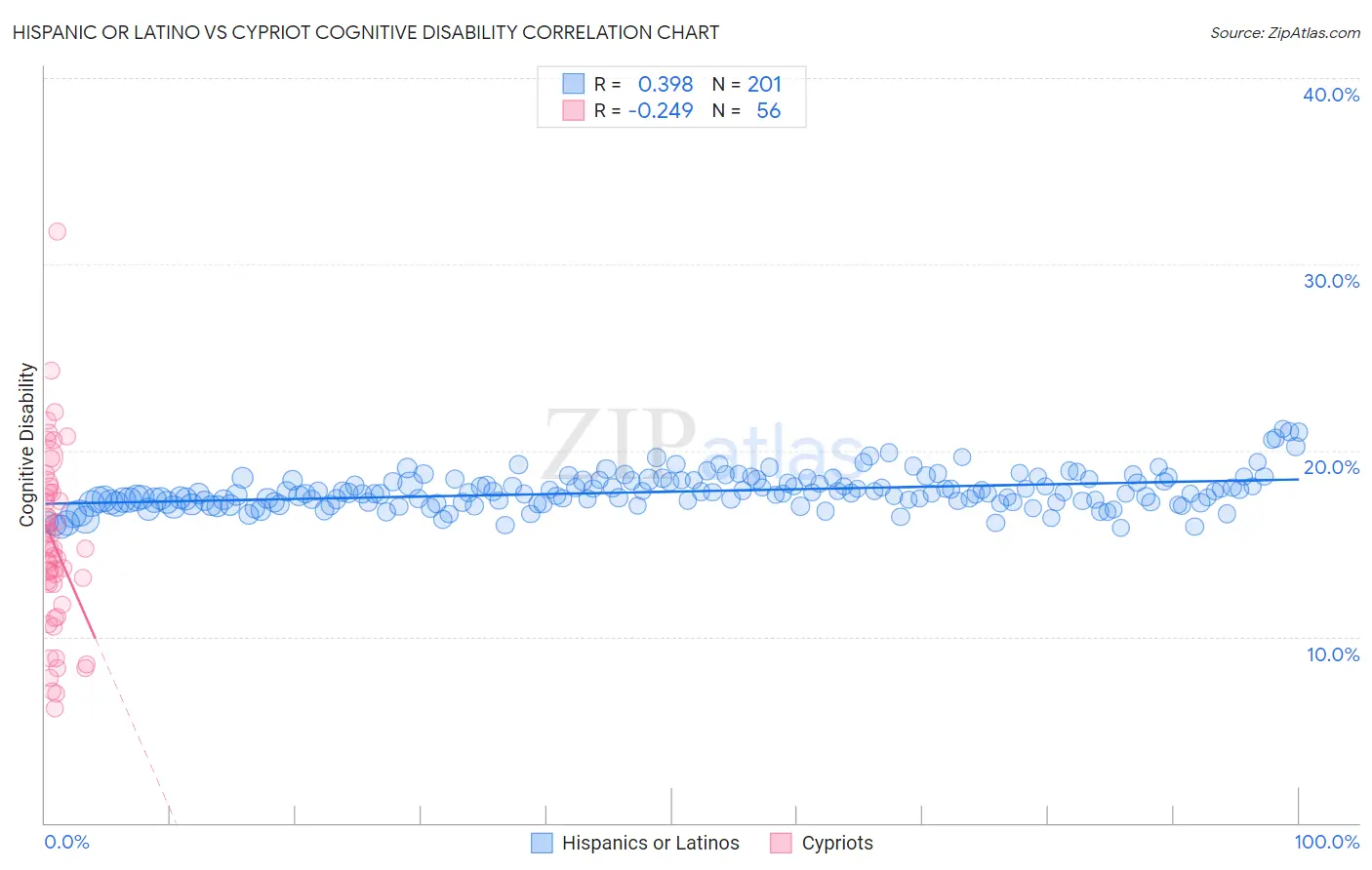The height and width of the screenshot is (870, 1372).
Task: Click the pink outlier point near 32%
Action: pos(57,231)
